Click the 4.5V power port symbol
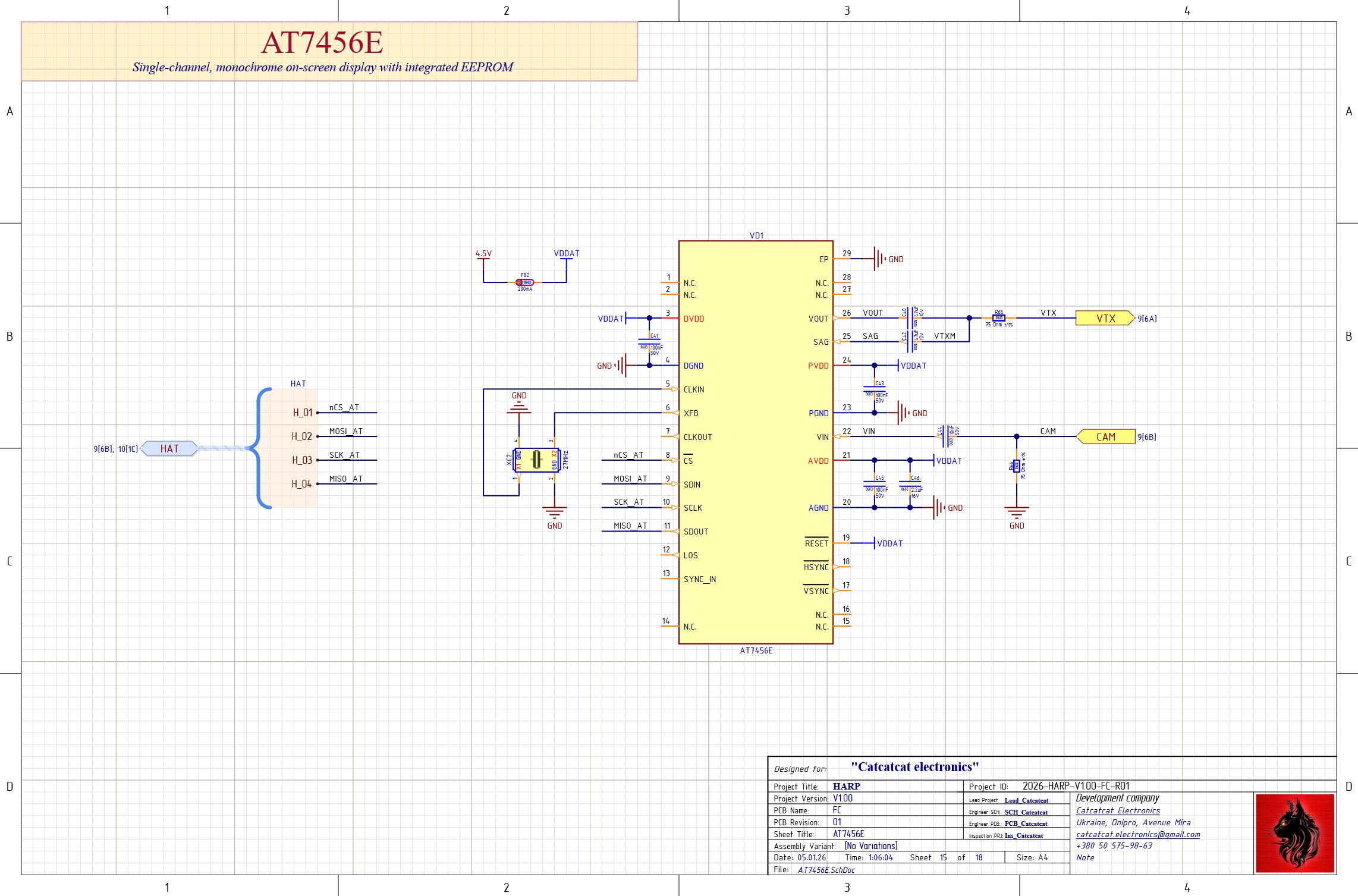 (483, 256)
